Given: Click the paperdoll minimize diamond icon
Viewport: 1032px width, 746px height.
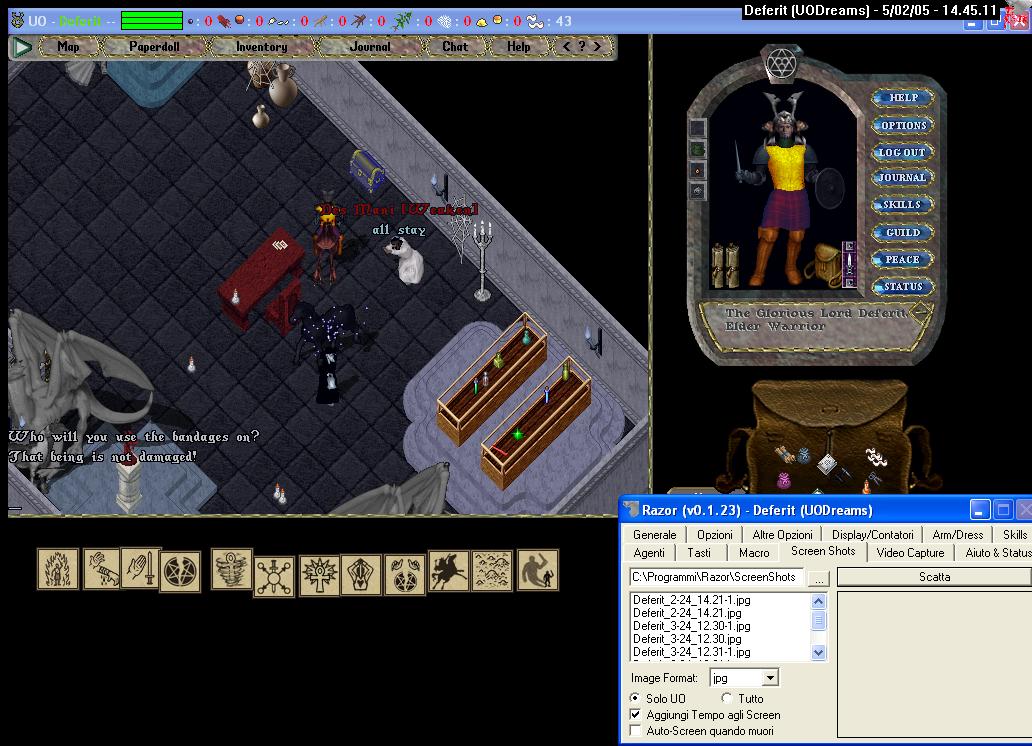Looking at the screenshot, I should (921, 312).
